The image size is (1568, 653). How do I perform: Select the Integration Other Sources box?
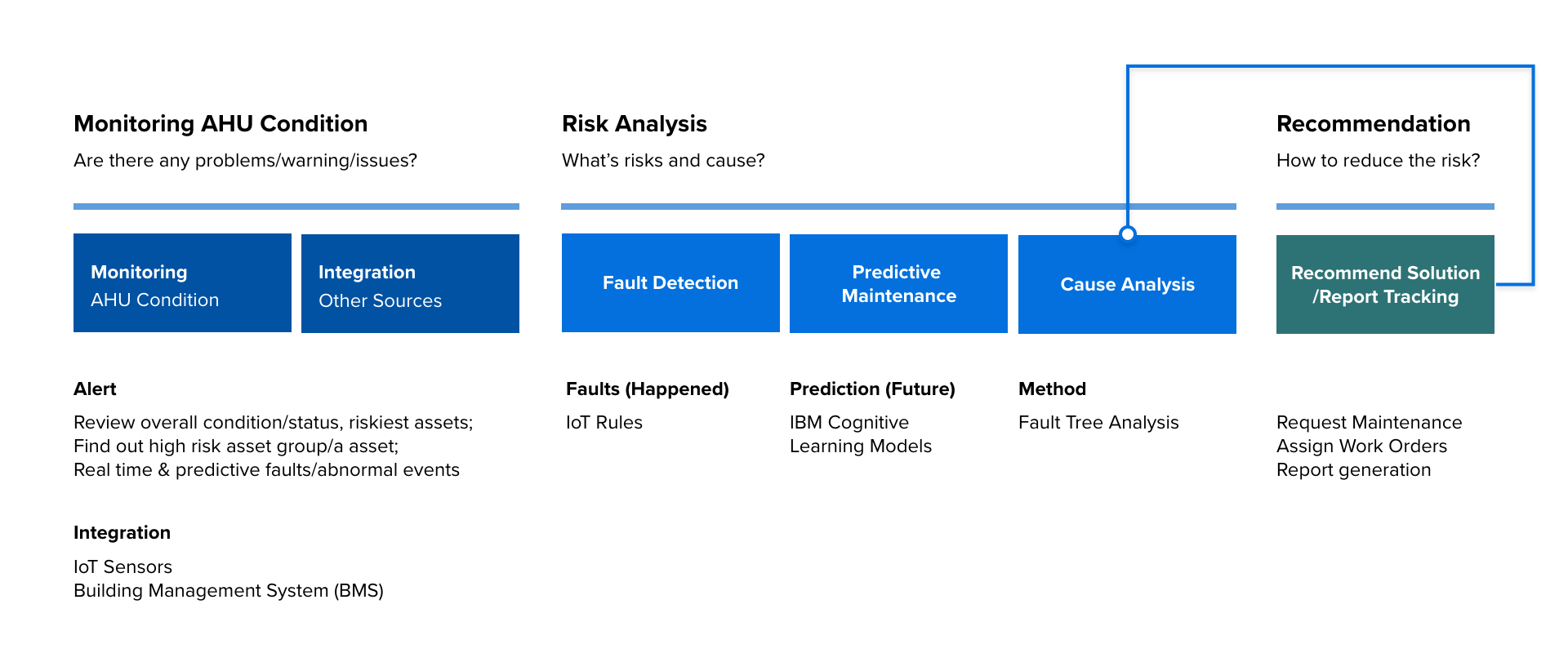[410, 283]
